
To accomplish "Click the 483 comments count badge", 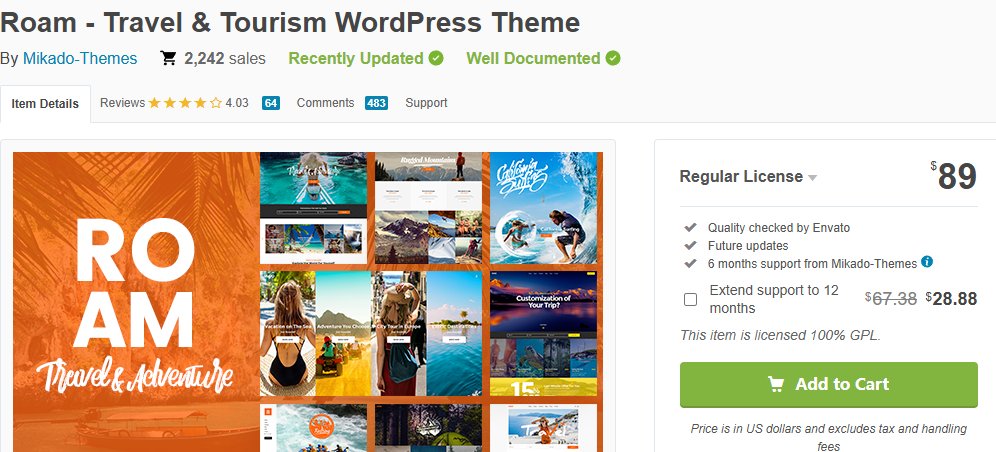I will pyautogui.click(x=377, y=103).
